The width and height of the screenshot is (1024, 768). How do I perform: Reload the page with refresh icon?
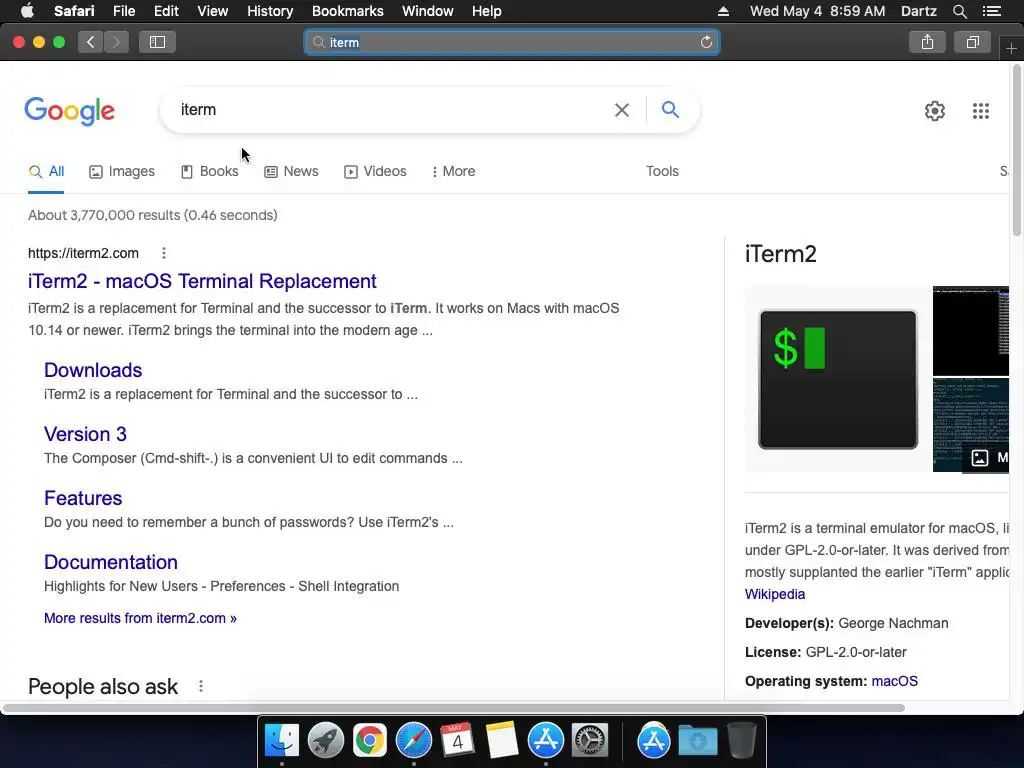(706, 42)
